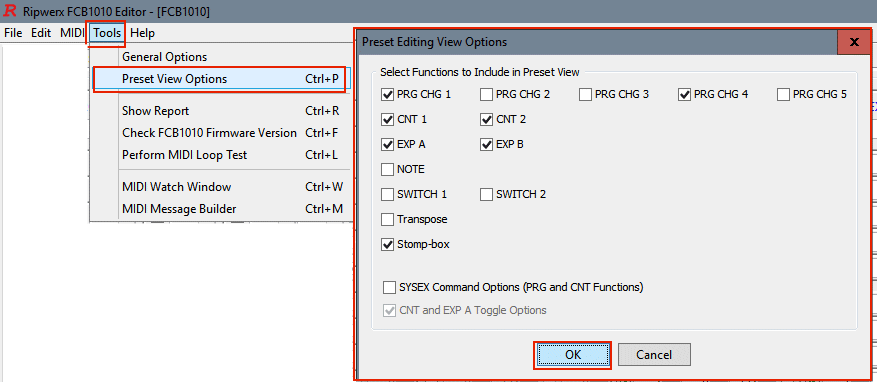Uncheck the EXP A checkbox
This screenshot has width=877, height=382.
pyautogui.click(x=387, y=144)
